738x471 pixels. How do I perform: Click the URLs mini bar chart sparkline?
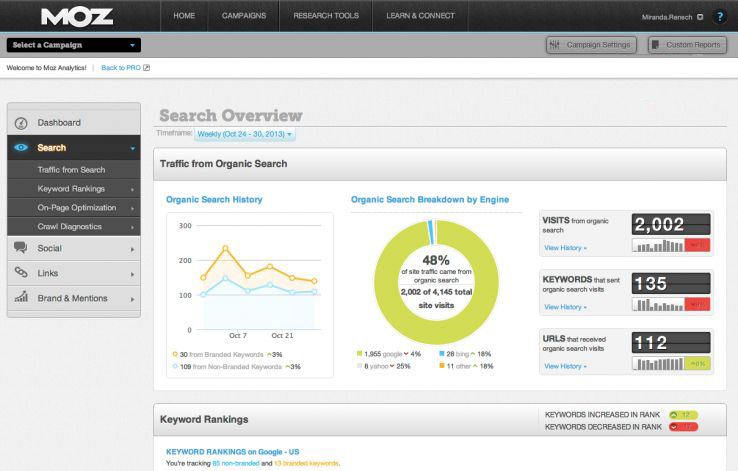pyautogui.click(x=658, y=364)
